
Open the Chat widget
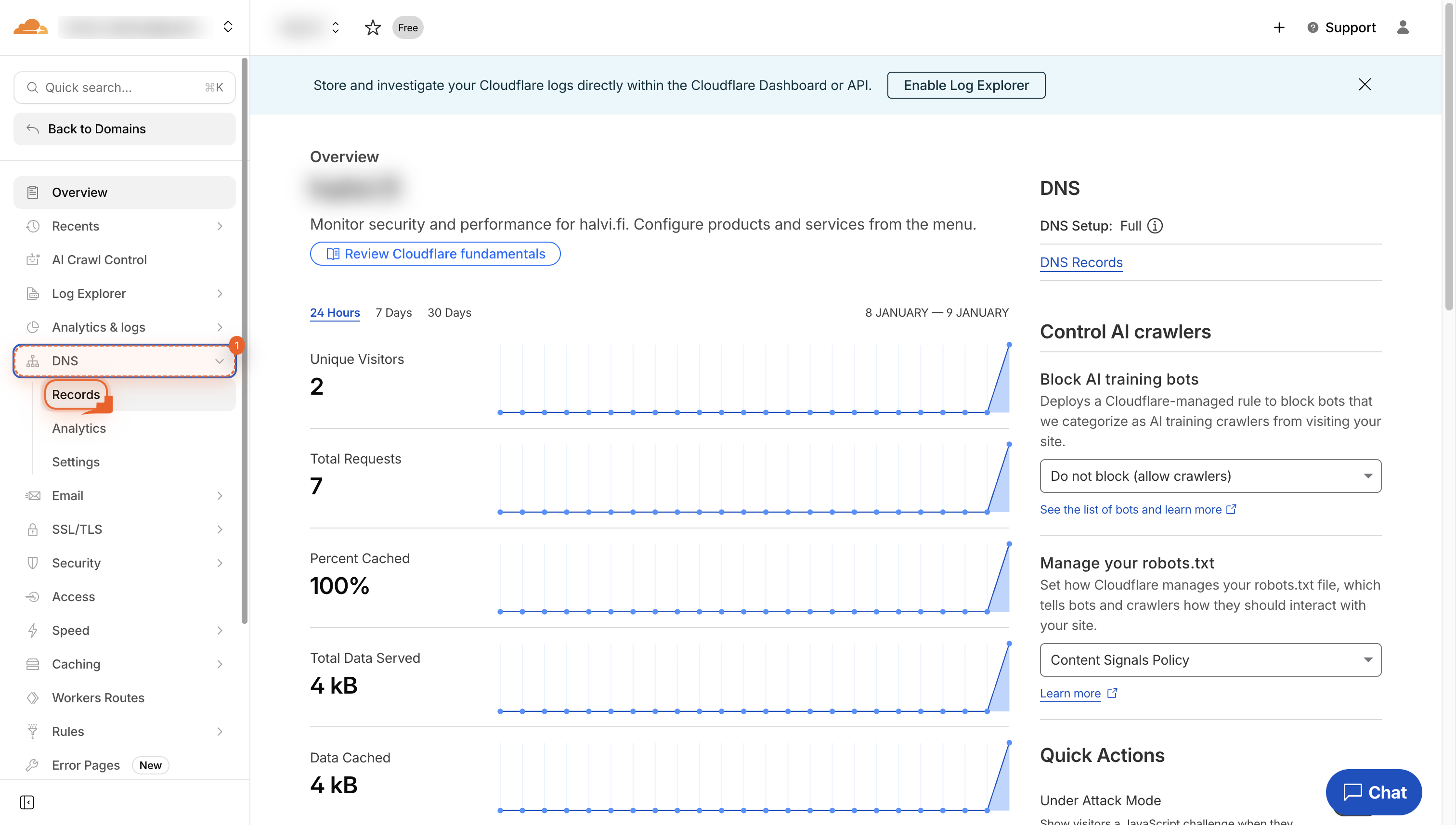point(1374,792)
